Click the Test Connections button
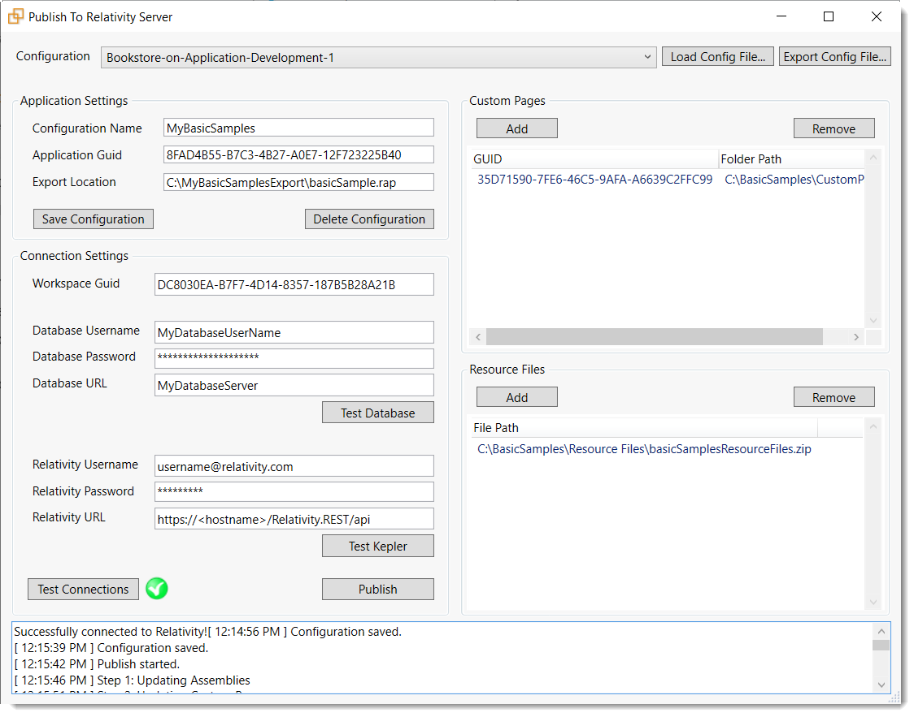The width and height of the screenshot is (915, 717). (x=83, y=589)
